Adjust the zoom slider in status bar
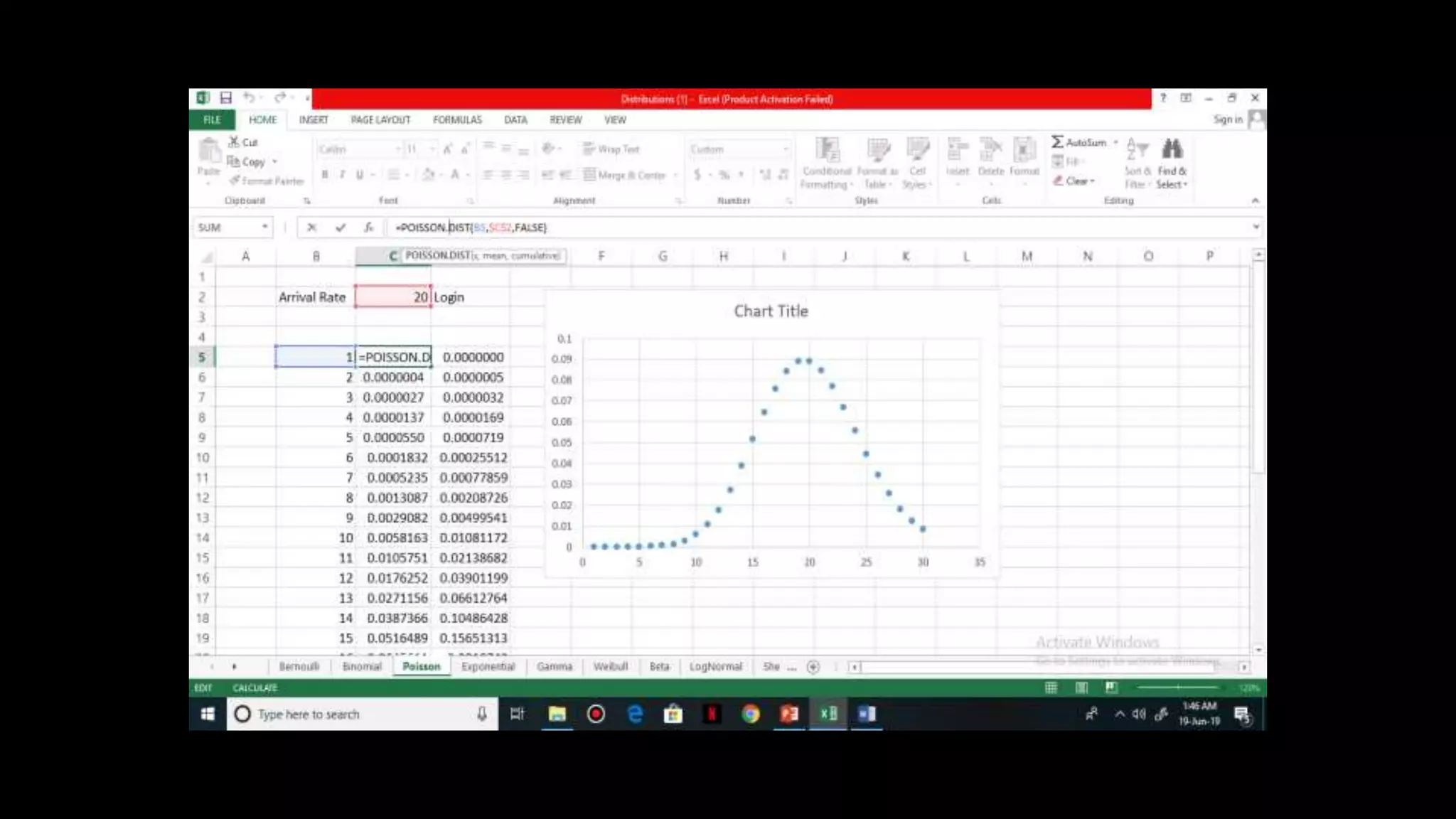This screenshot has width=1456, height=819. point(1178,687)
